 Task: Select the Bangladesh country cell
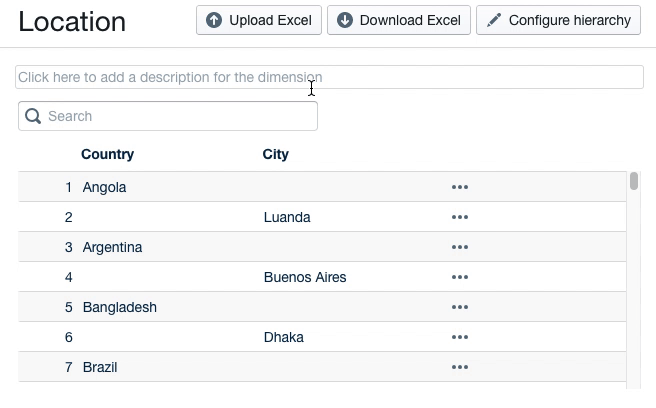120,307
